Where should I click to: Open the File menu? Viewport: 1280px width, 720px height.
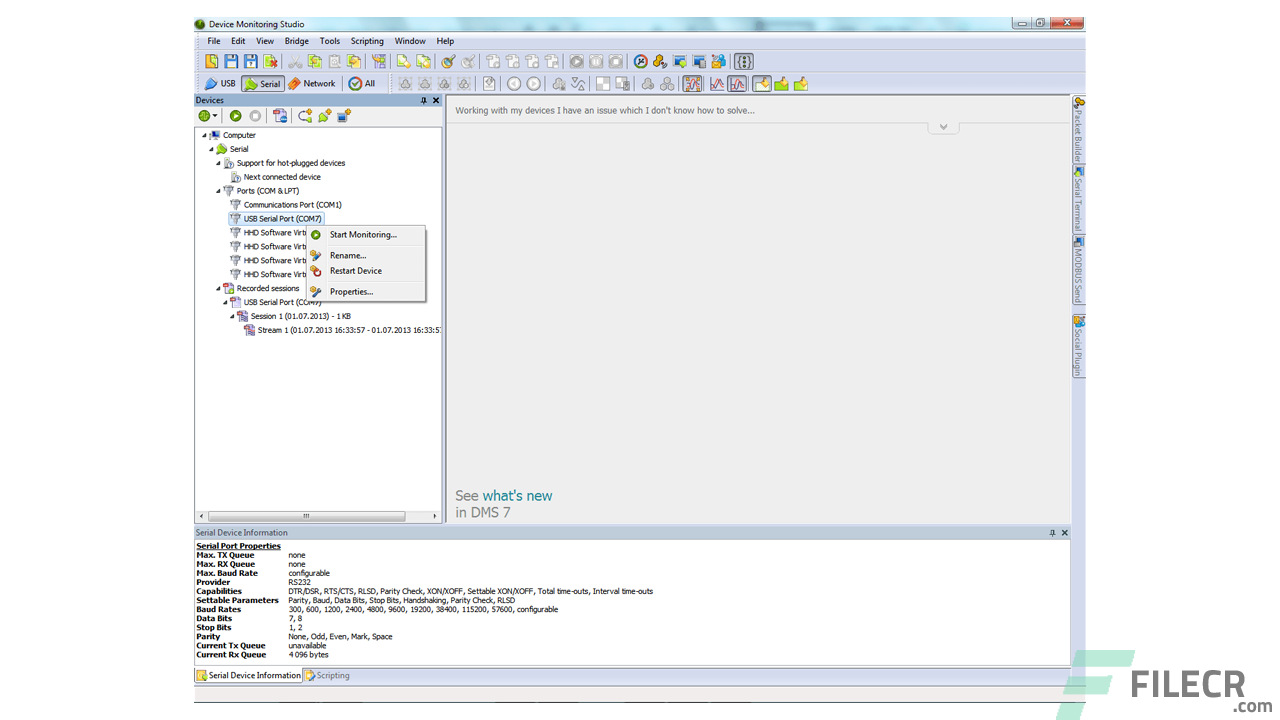tap(214, 41)
